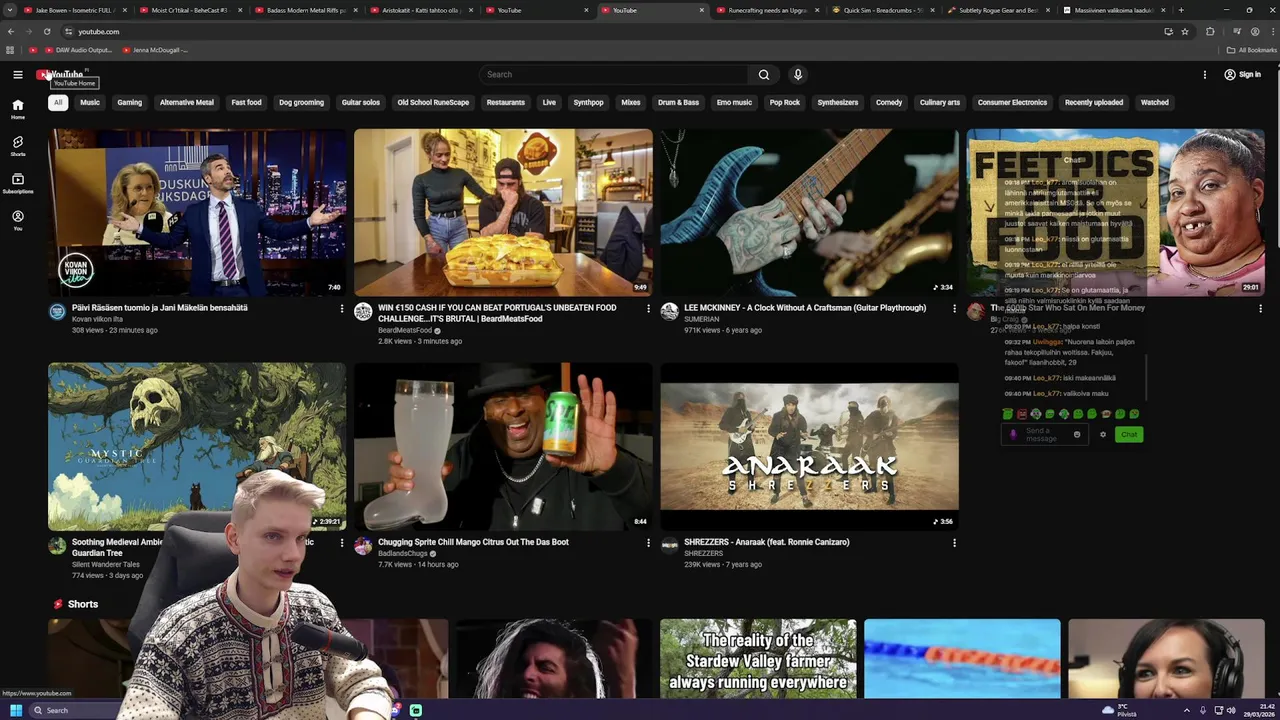Open options for 600lb Star video
This screenshot has width=1280, height=720.
pos(1260,308)
